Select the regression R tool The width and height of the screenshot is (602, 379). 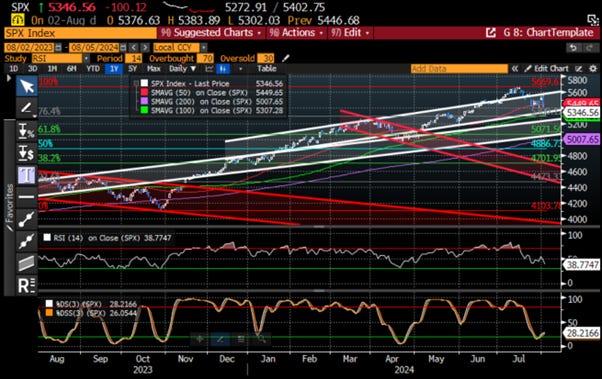click(26, 285)
